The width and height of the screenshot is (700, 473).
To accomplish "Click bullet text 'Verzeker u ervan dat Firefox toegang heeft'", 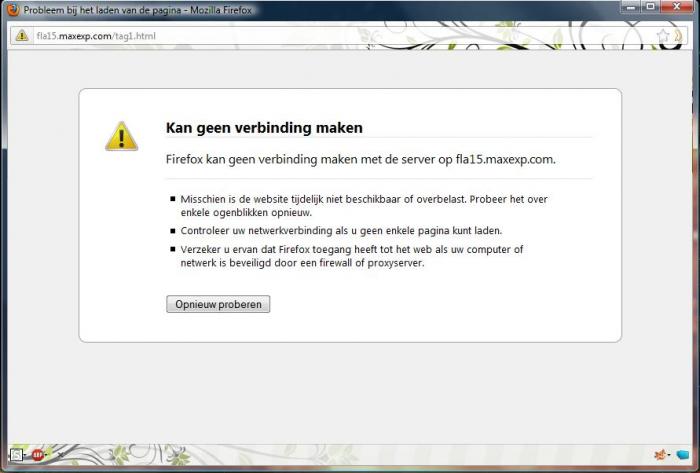I will point(279,249).
